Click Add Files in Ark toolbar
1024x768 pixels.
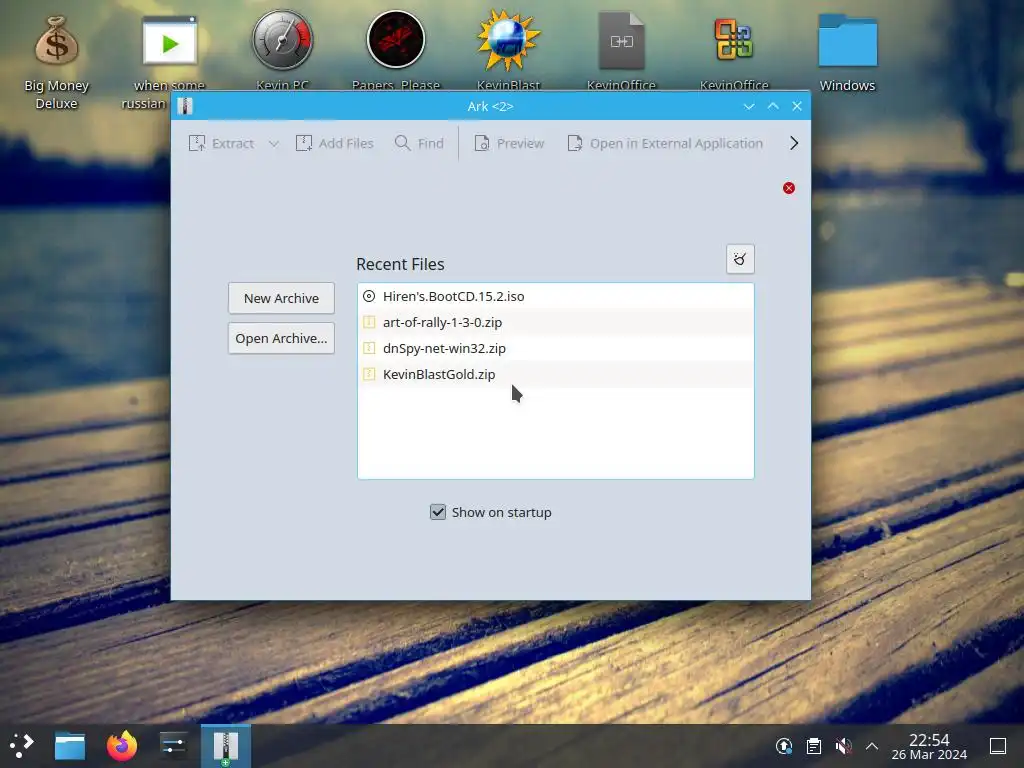pyautogui.click(x=334, y=143)
